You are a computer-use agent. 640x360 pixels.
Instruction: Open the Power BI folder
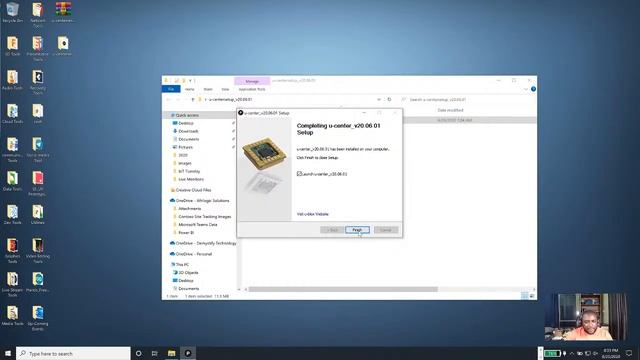(x=186, y=233)
